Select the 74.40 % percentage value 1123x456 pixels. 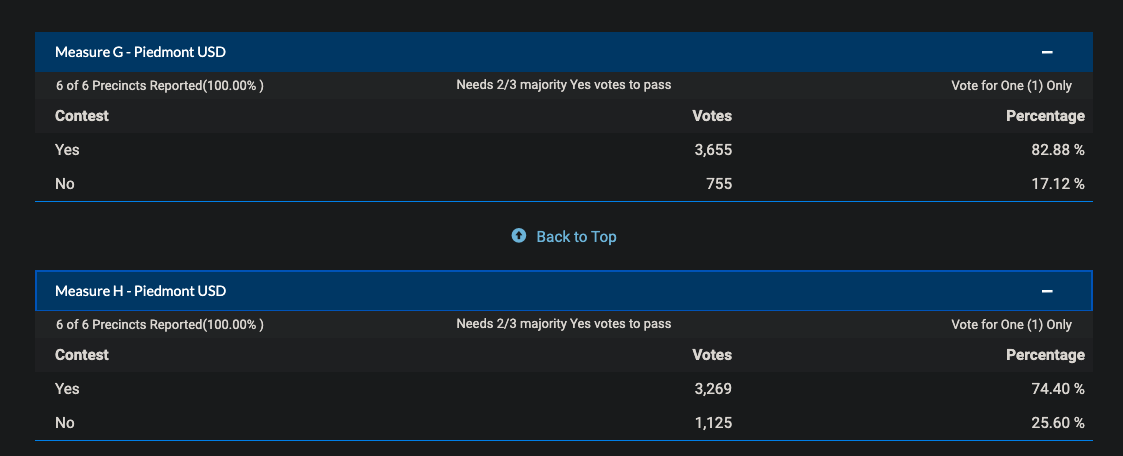[1053, 389]
